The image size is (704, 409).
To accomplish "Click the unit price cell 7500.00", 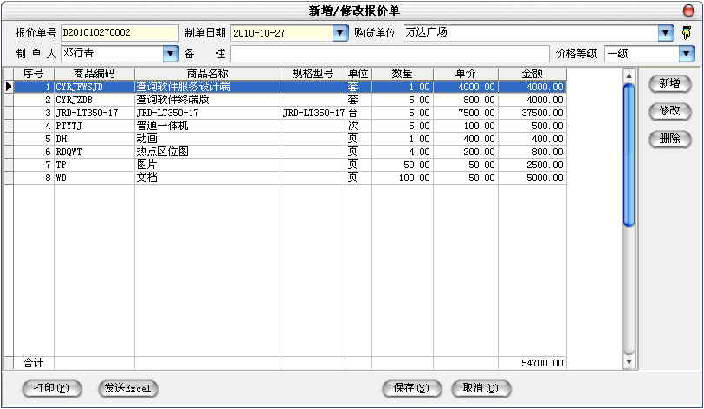I will 466,113.
